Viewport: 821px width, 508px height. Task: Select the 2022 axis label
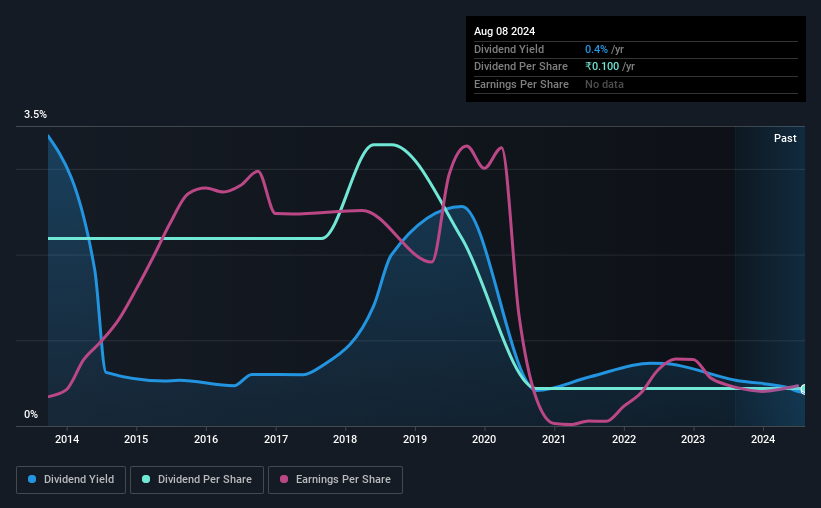[x=624, y=439]
